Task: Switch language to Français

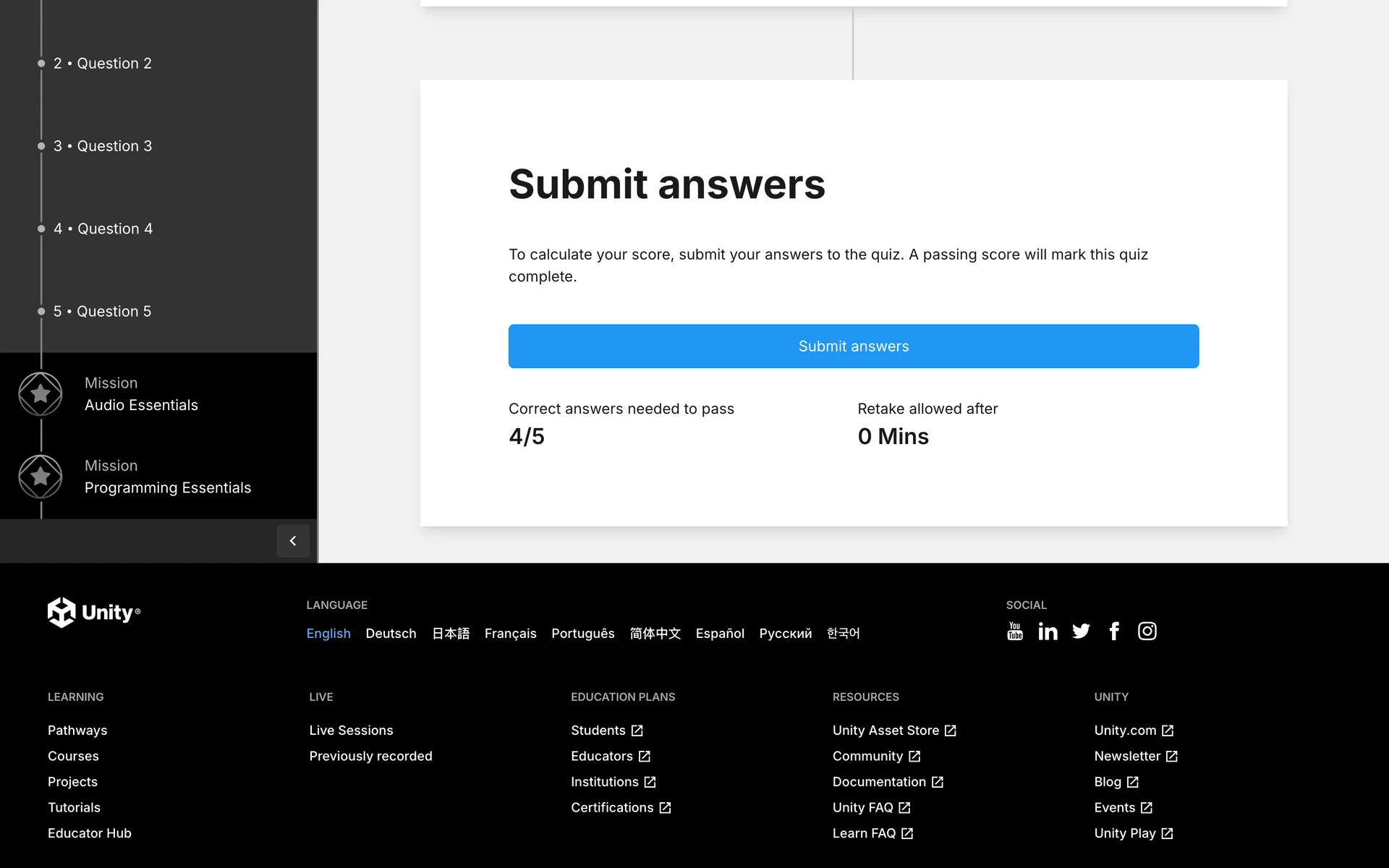Action: coord(510,634)
